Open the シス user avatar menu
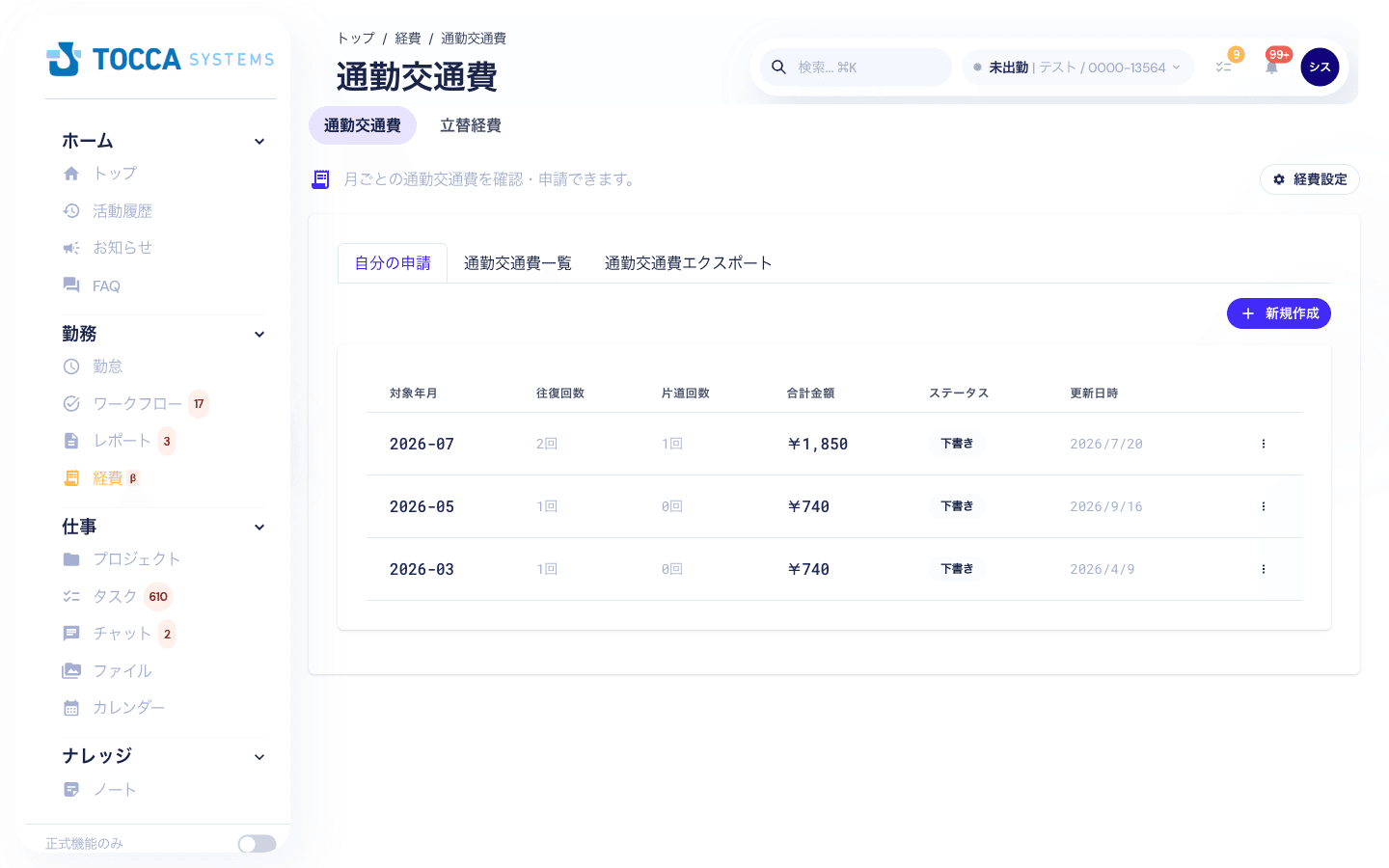This screenshot has width=1389, height=868. [x=1320, y=68]
